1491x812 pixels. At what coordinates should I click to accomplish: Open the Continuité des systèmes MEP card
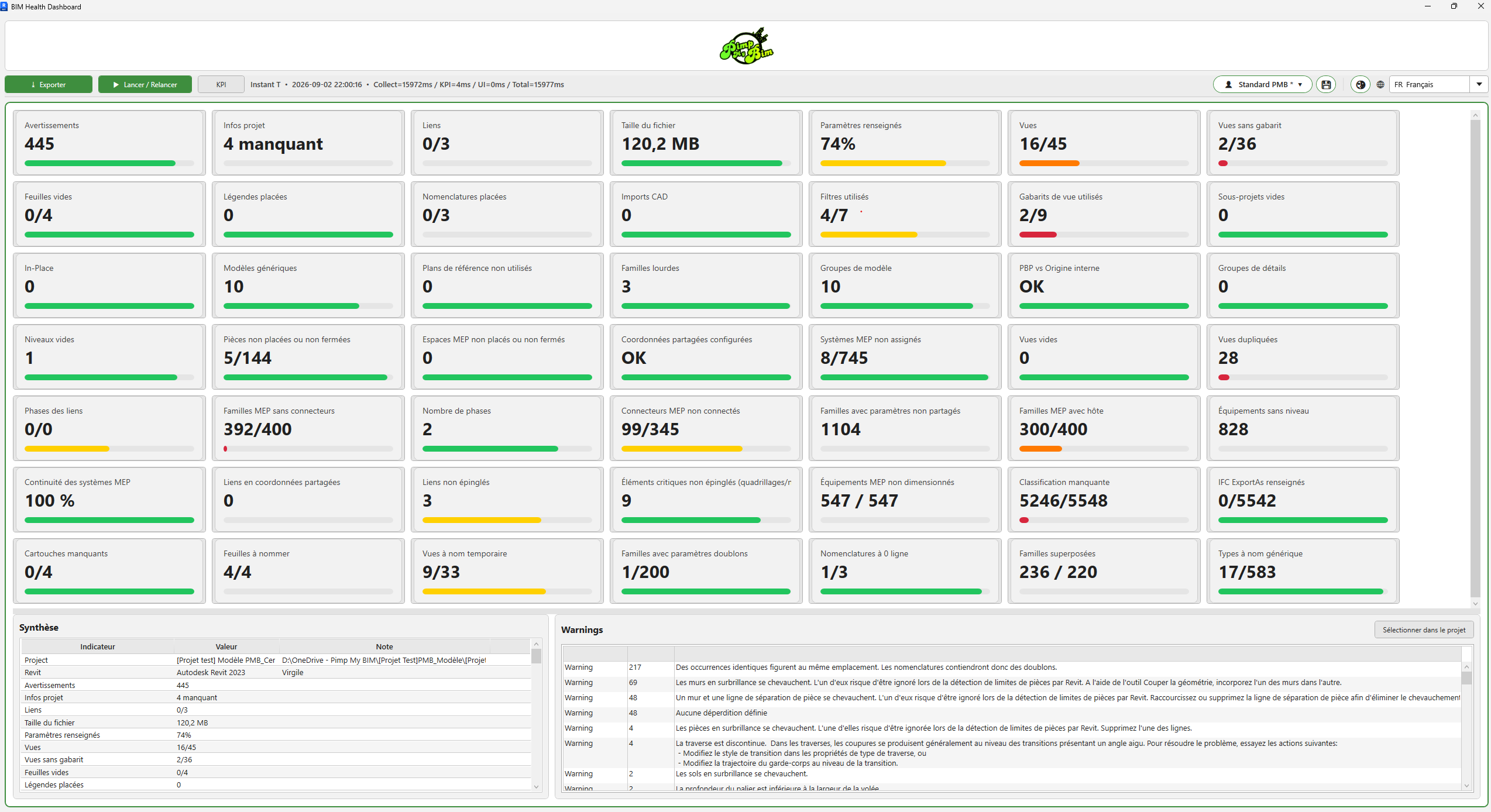coord(109,500)
